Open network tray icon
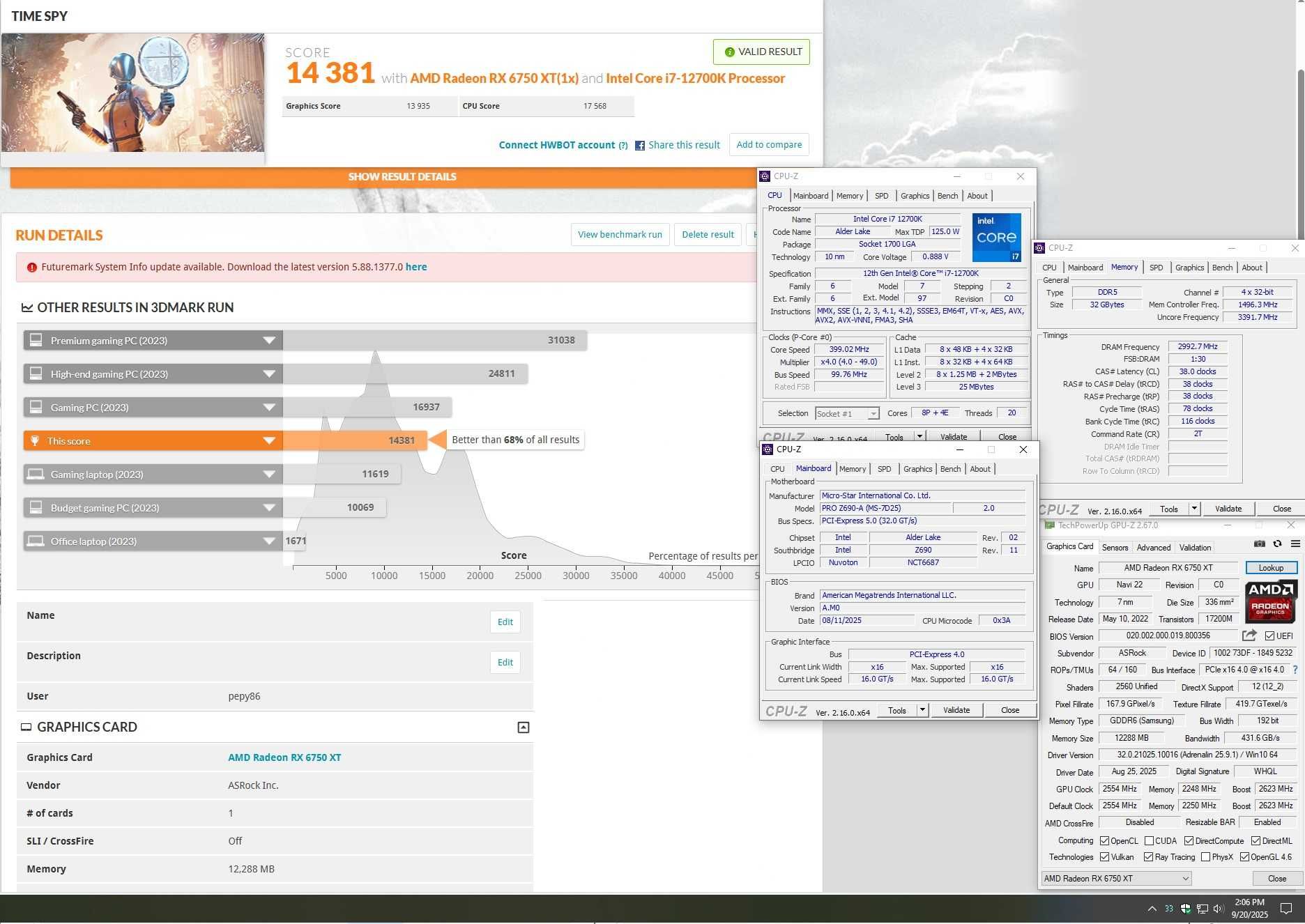Image resolution: width=1305 pixels, height=924 pixels. coord(1202,908)
